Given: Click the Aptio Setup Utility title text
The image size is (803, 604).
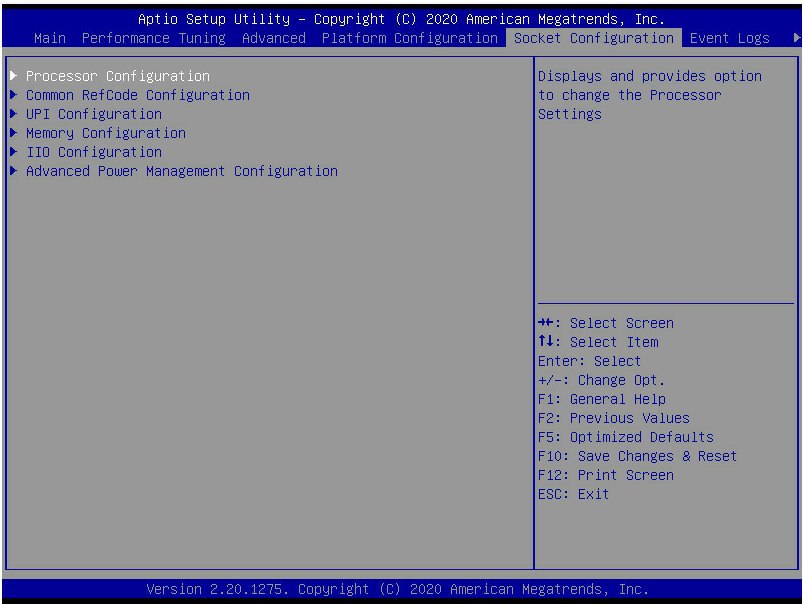Looking at the screenshot, I should (402, 19).
